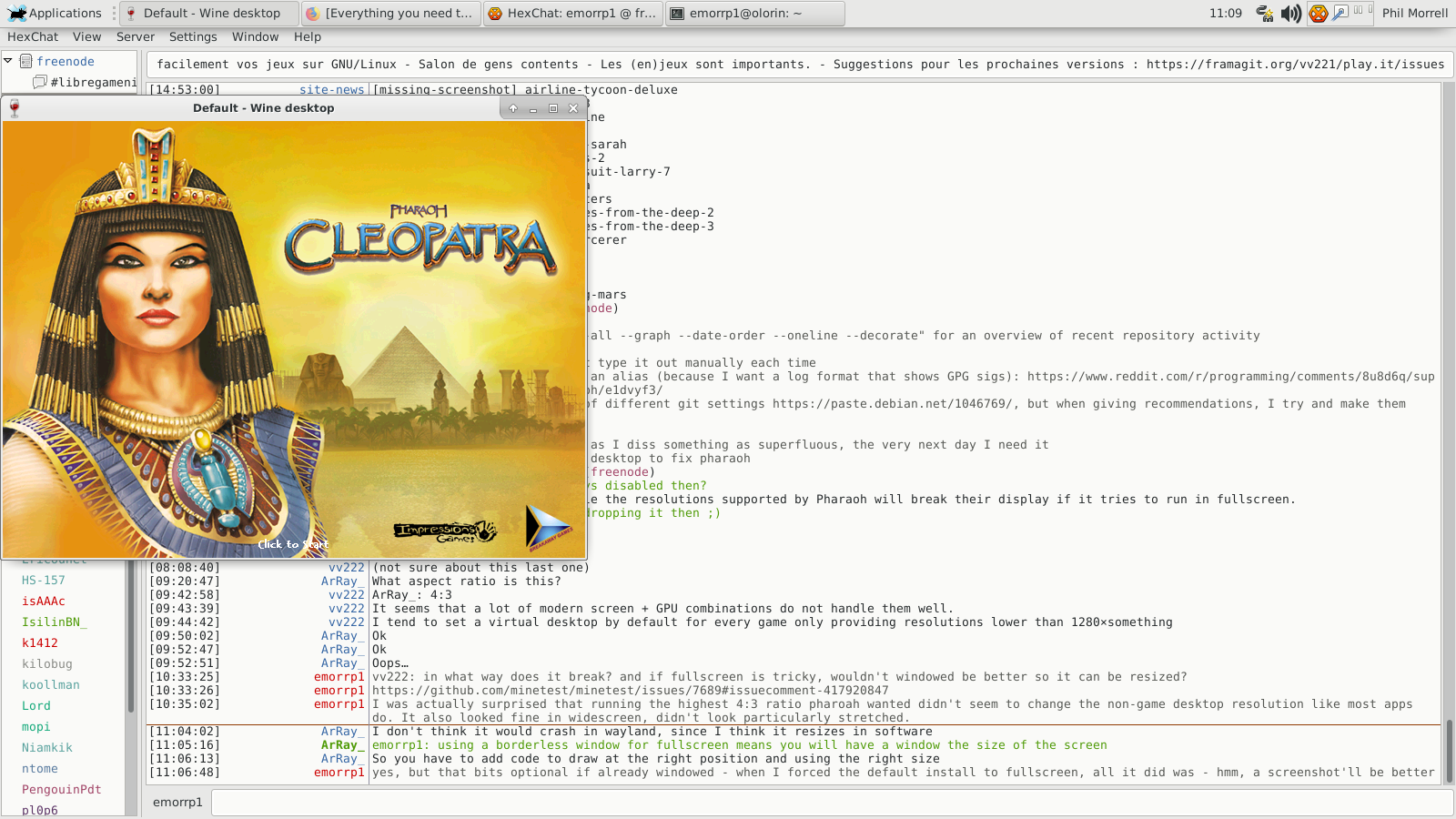Open the volume speaker icon
Screen dimensions: 1456x819
[x=1291, y=13]
